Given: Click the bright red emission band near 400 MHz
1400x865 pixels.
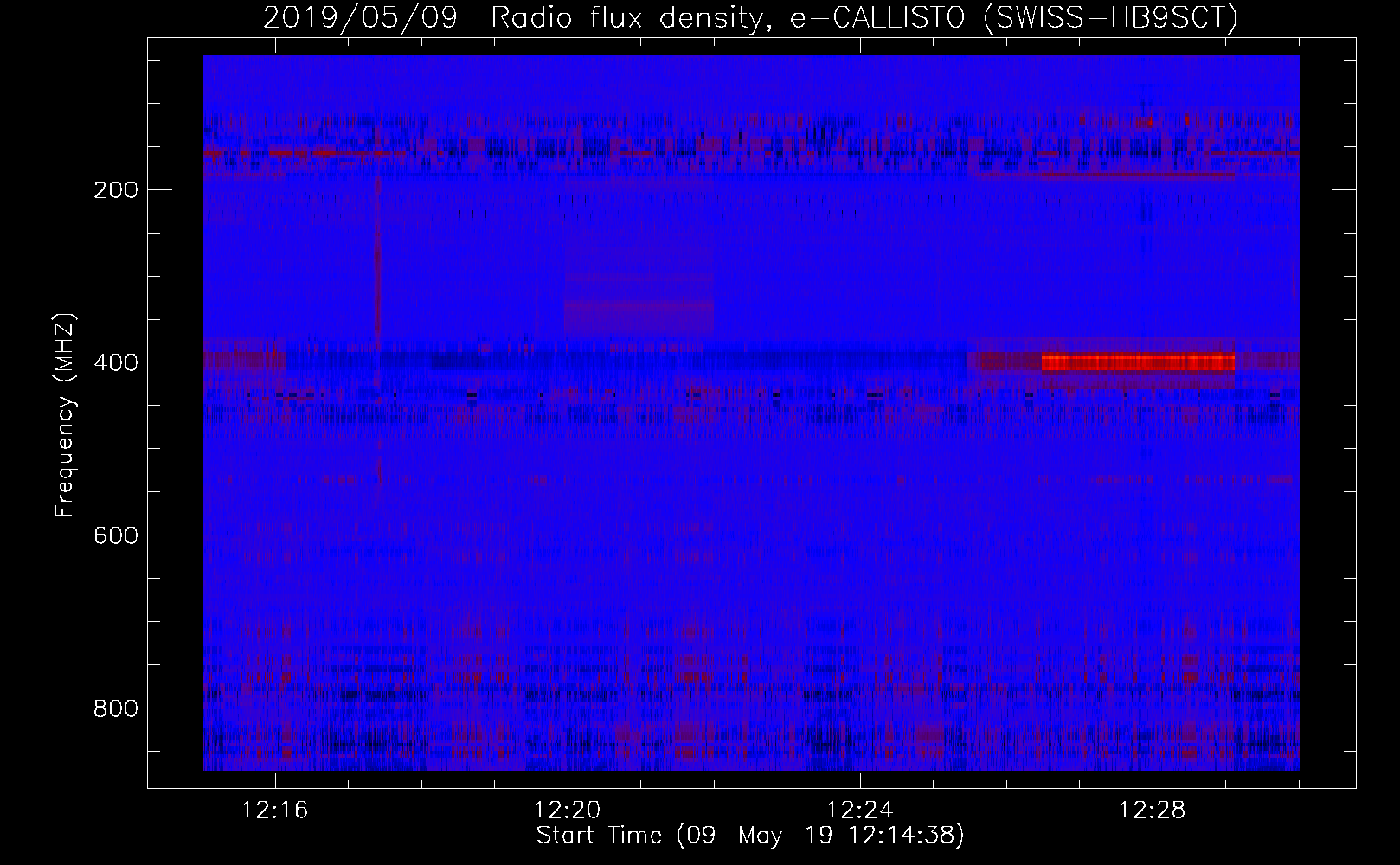Looking at the screenshot, I should coord(1138,362).
